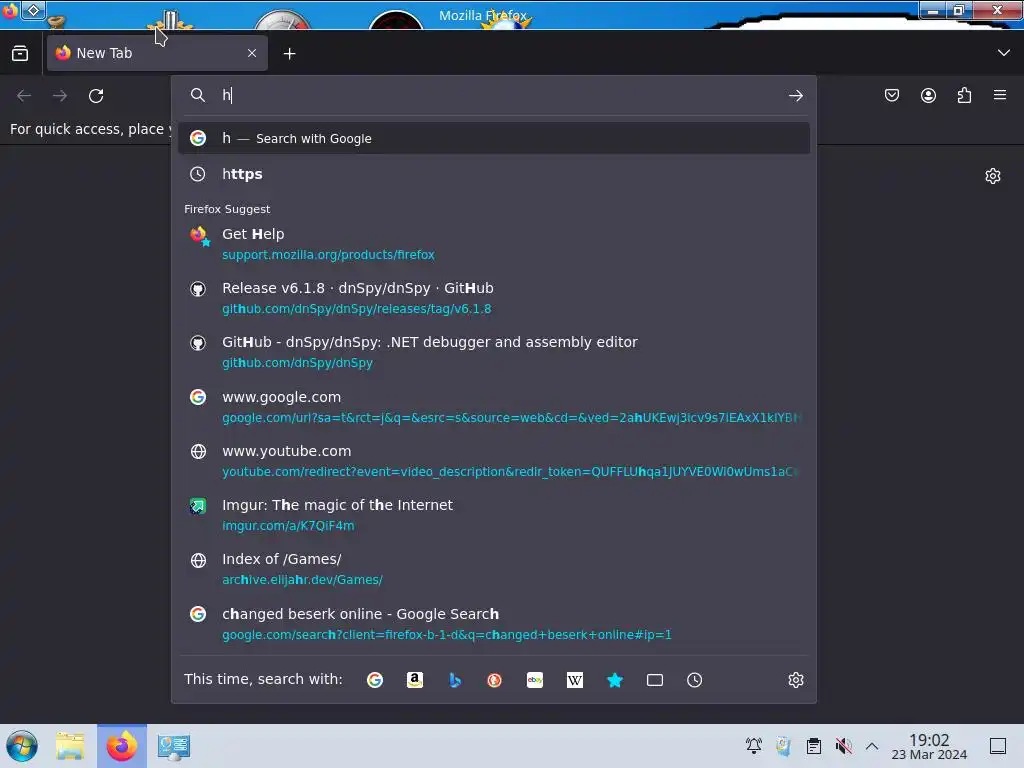Search this time with eBay icon
Screen dimensions: 1024x768
click(x=535, y=680)
